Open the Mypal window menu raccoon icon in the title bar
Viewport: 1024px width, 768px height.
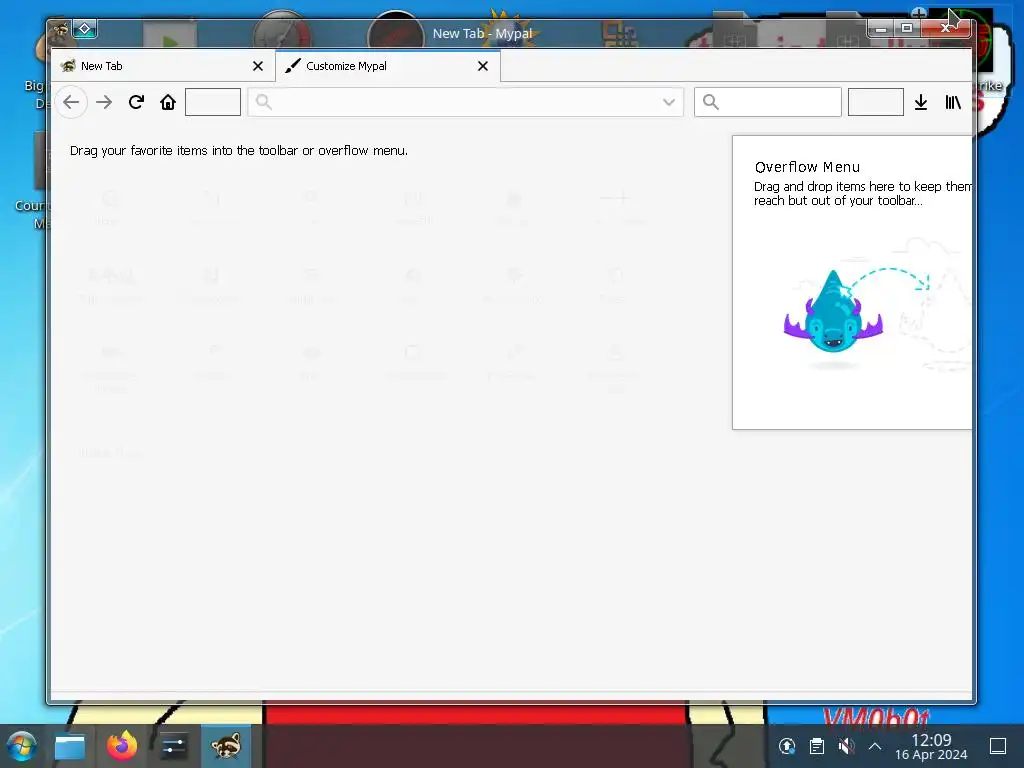61,29
